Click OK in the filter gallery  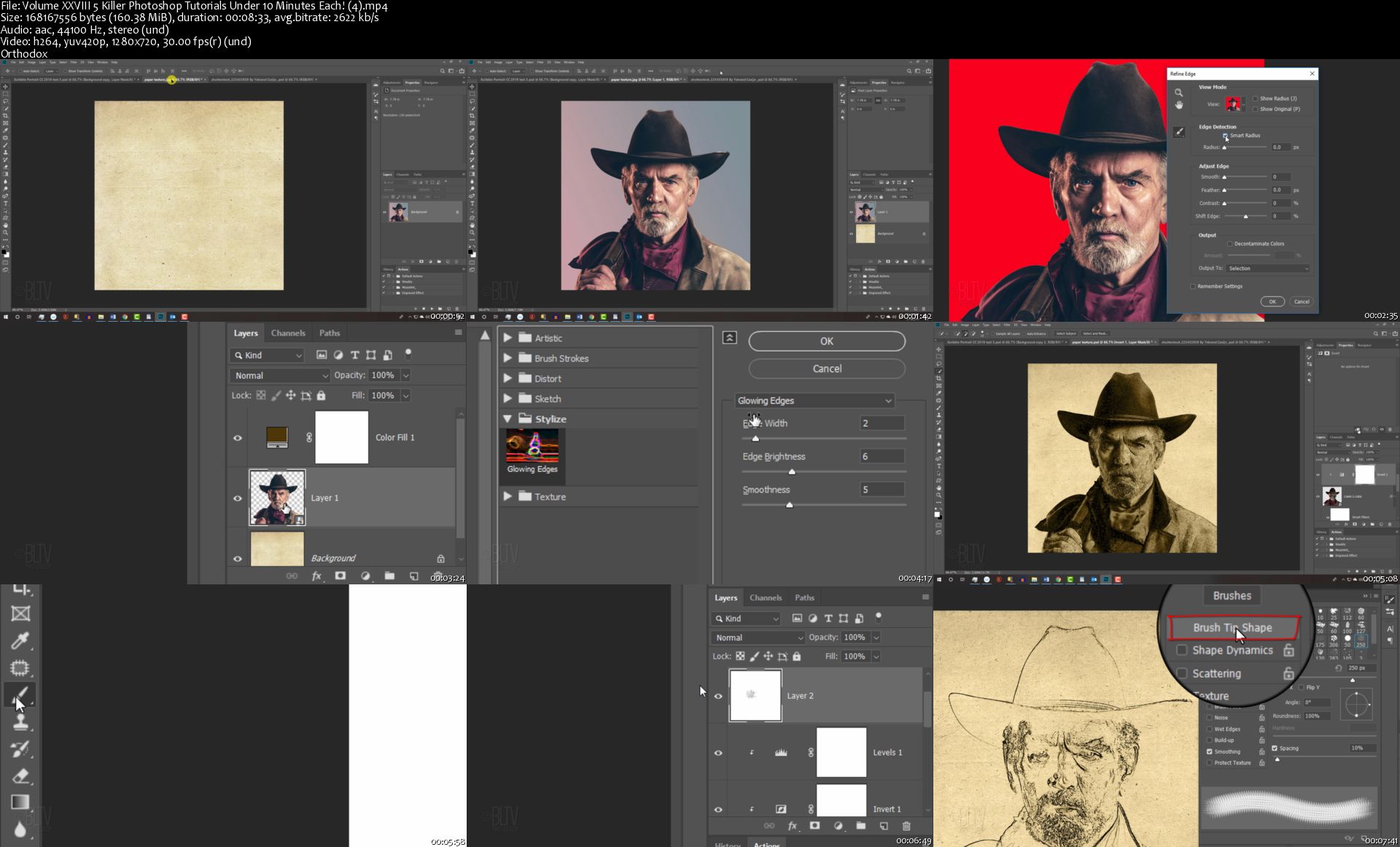[x=826, y=341]
